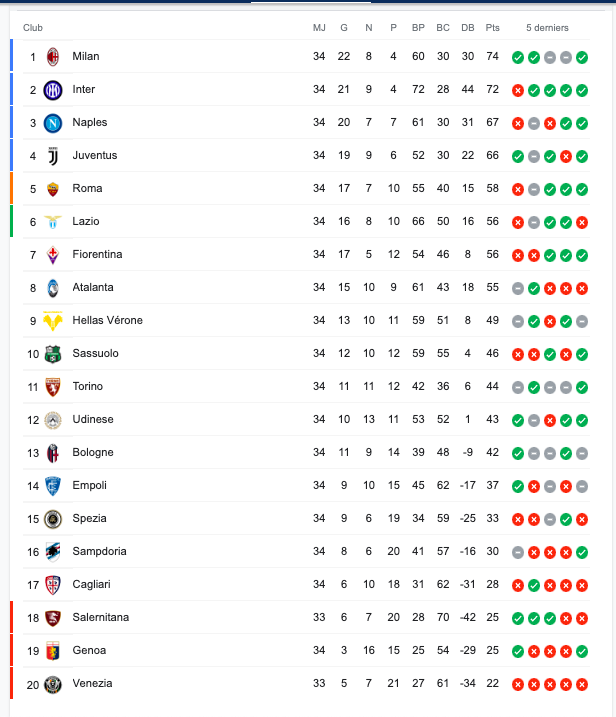Click the AC Milan club crest

click(x=53, y=57)
